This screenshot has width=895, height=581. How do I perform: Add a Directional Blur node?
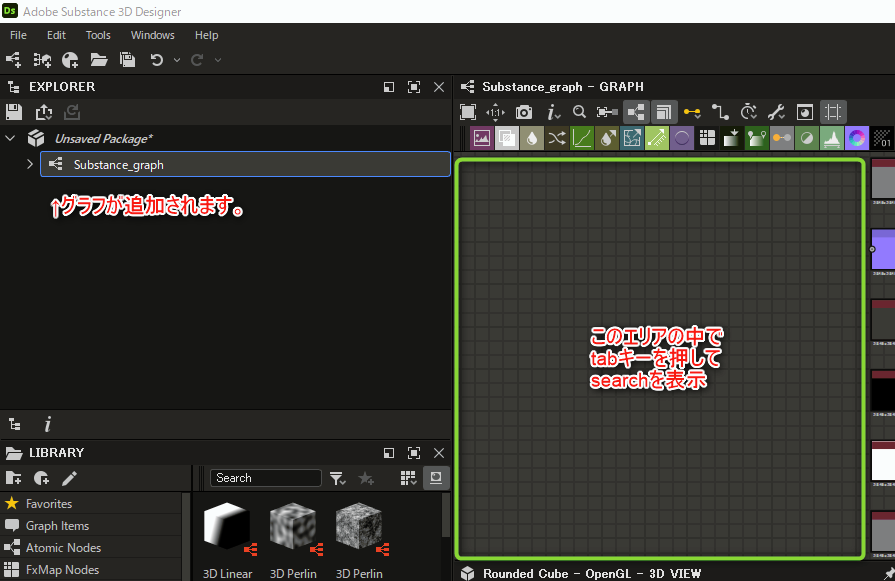point(607,138)
